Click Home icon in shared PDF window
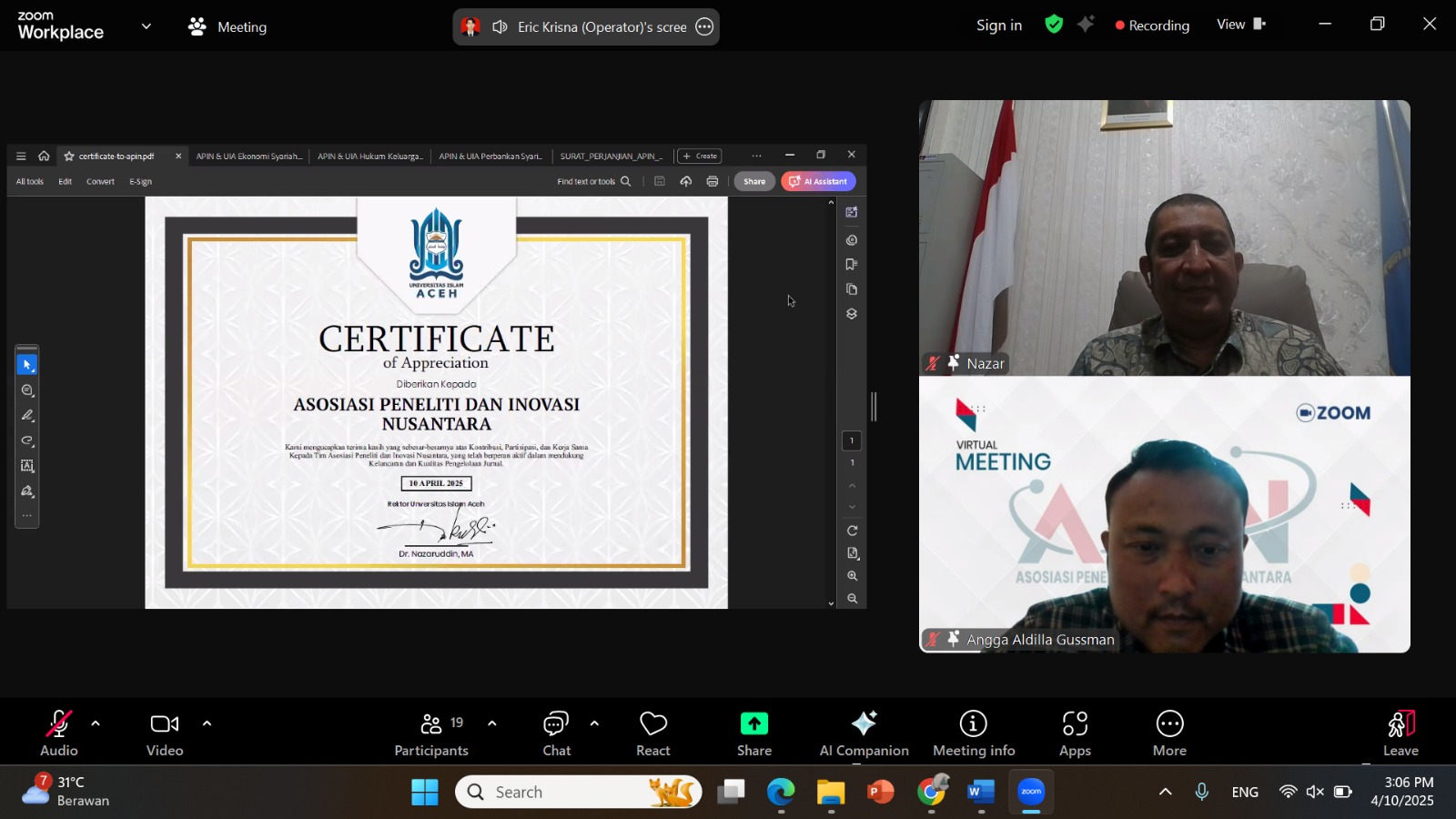1456x819 pixels. pos(44,157)
